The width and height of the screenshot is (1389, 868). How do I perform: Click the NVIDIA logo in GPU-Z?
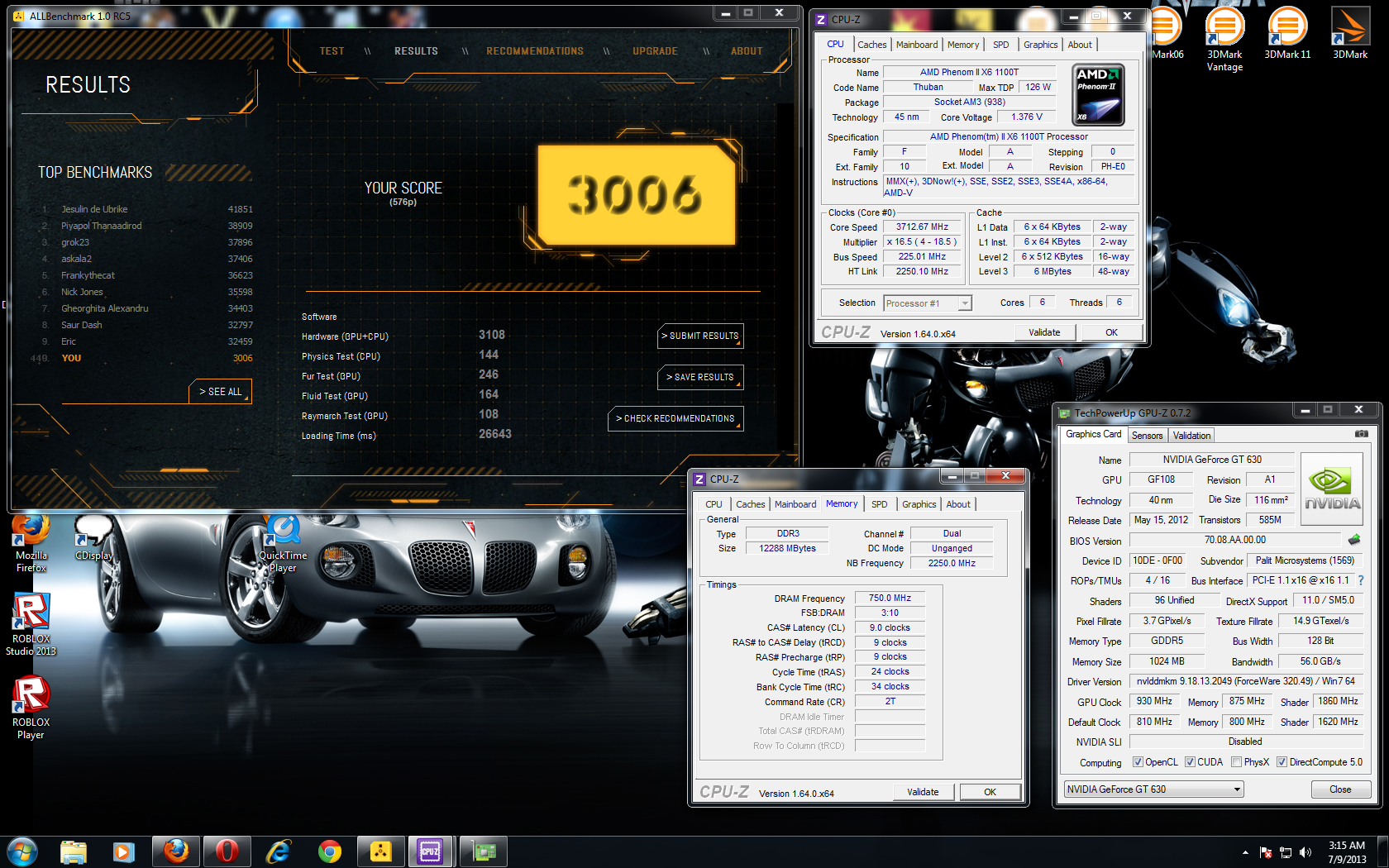[1332, 489]
